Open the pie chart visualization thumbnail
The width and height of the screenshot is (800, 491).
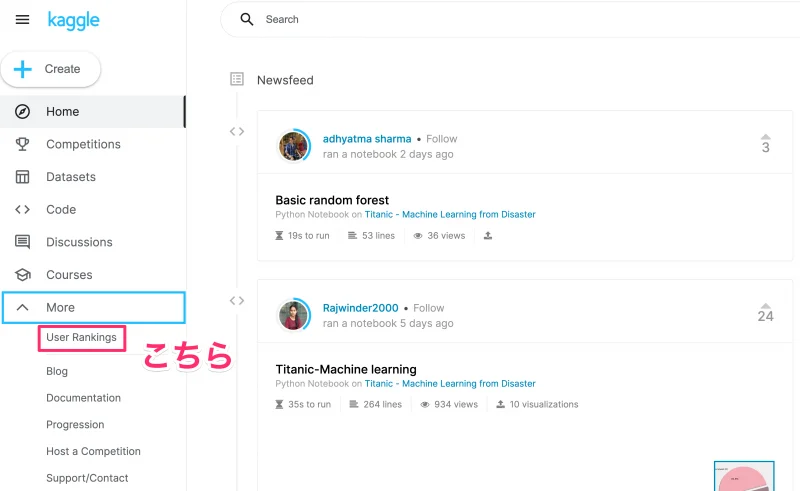click(744, 476)
